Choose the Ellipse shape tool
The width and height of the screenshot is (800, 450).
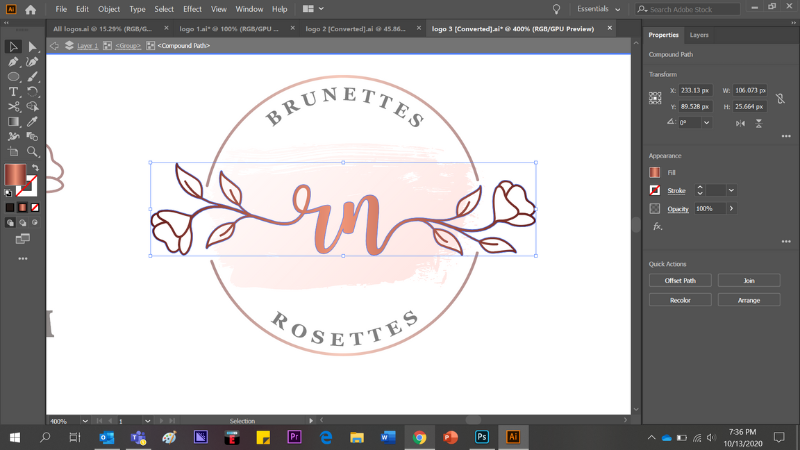coord(14,76)
